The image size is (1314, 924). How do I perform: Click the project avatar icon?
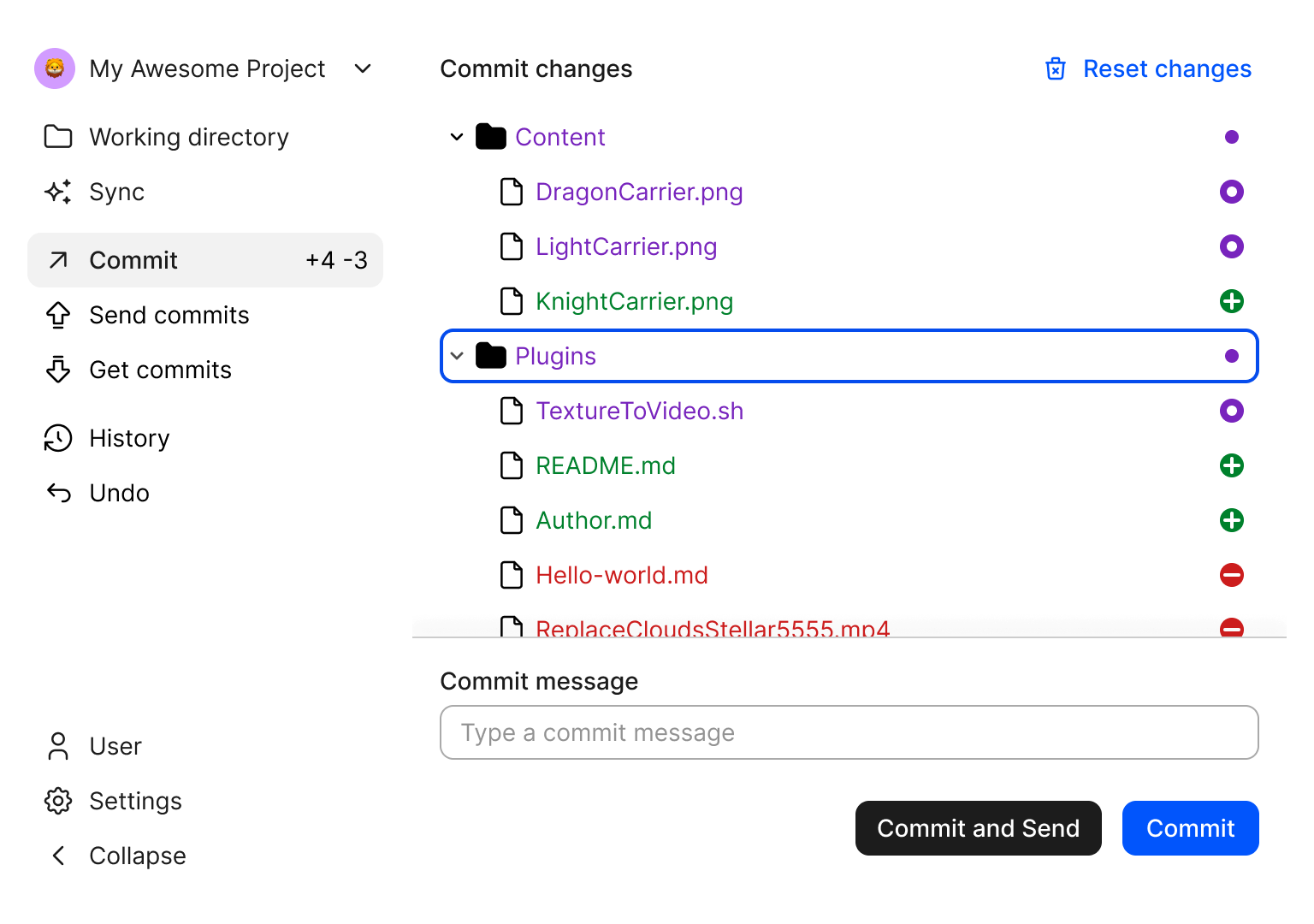(x=55, y=68)
